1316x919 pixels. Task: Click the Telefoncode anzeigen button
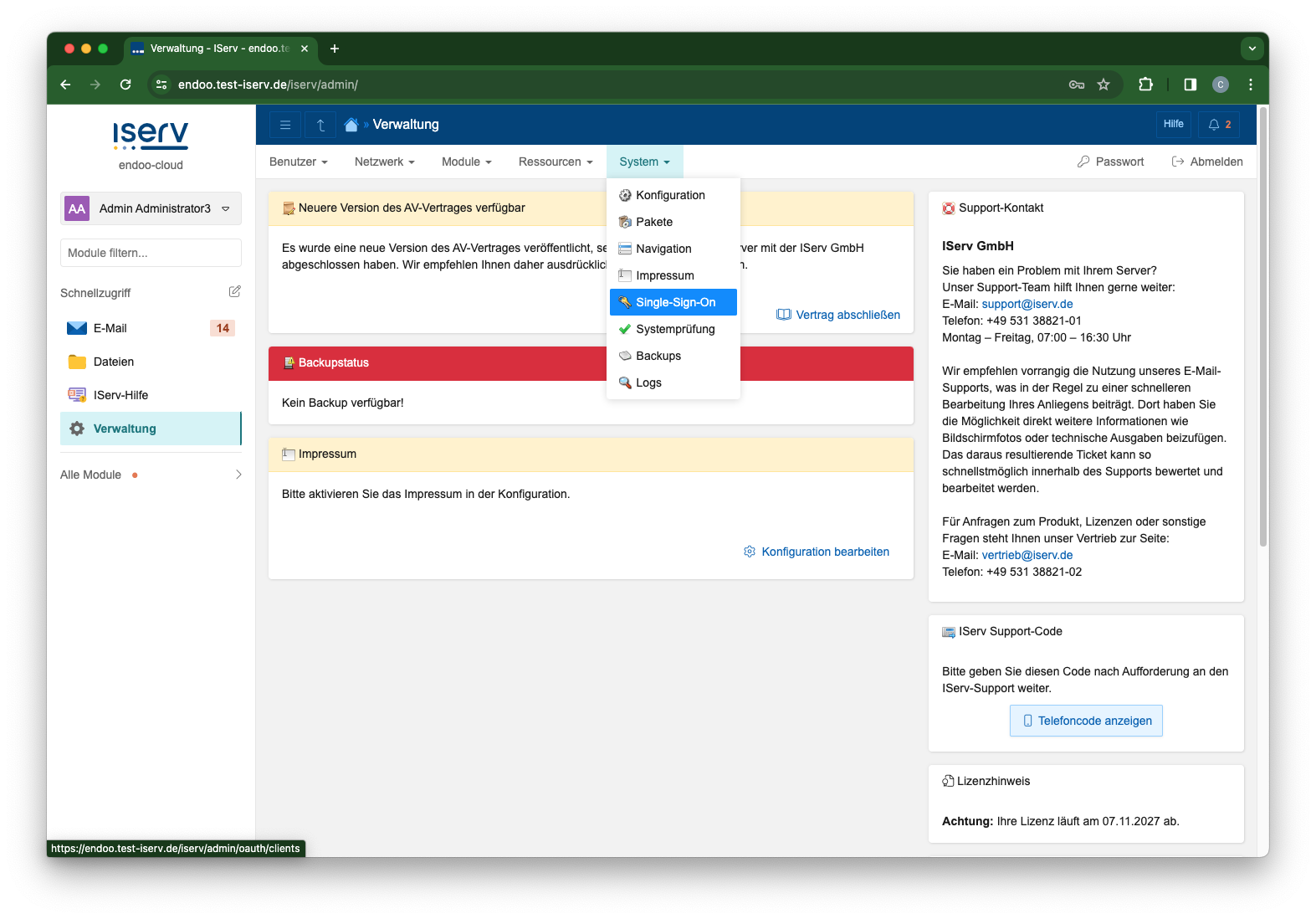1086,721
